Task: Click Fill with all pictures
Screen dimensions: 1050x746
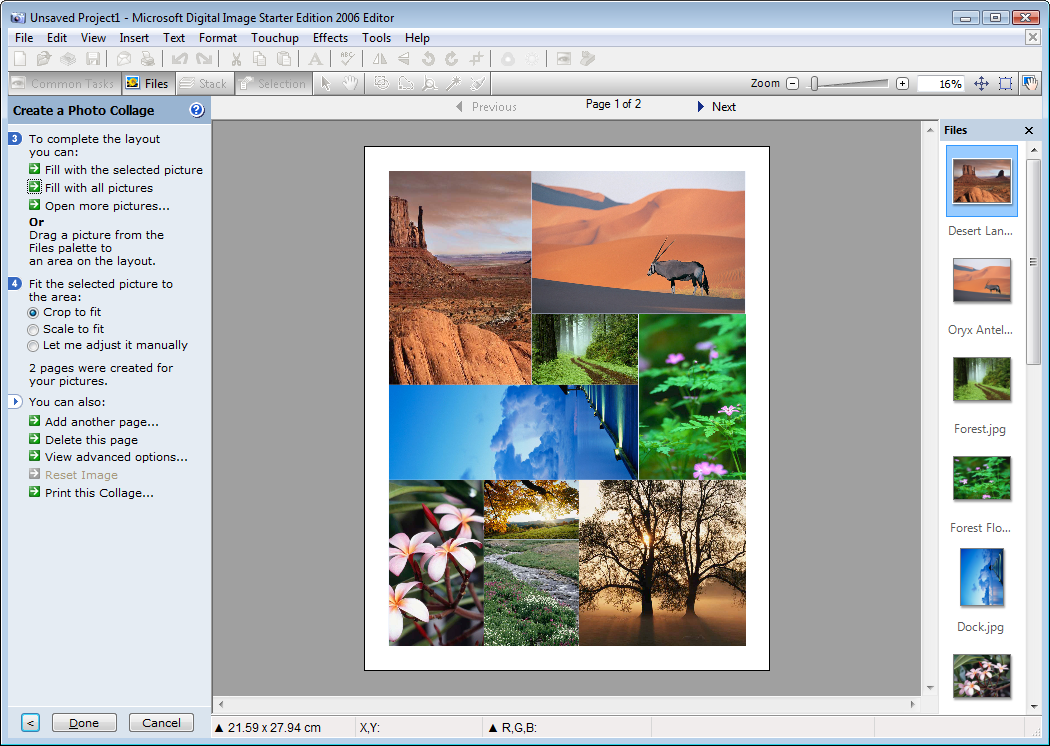Action: [98, 188]
